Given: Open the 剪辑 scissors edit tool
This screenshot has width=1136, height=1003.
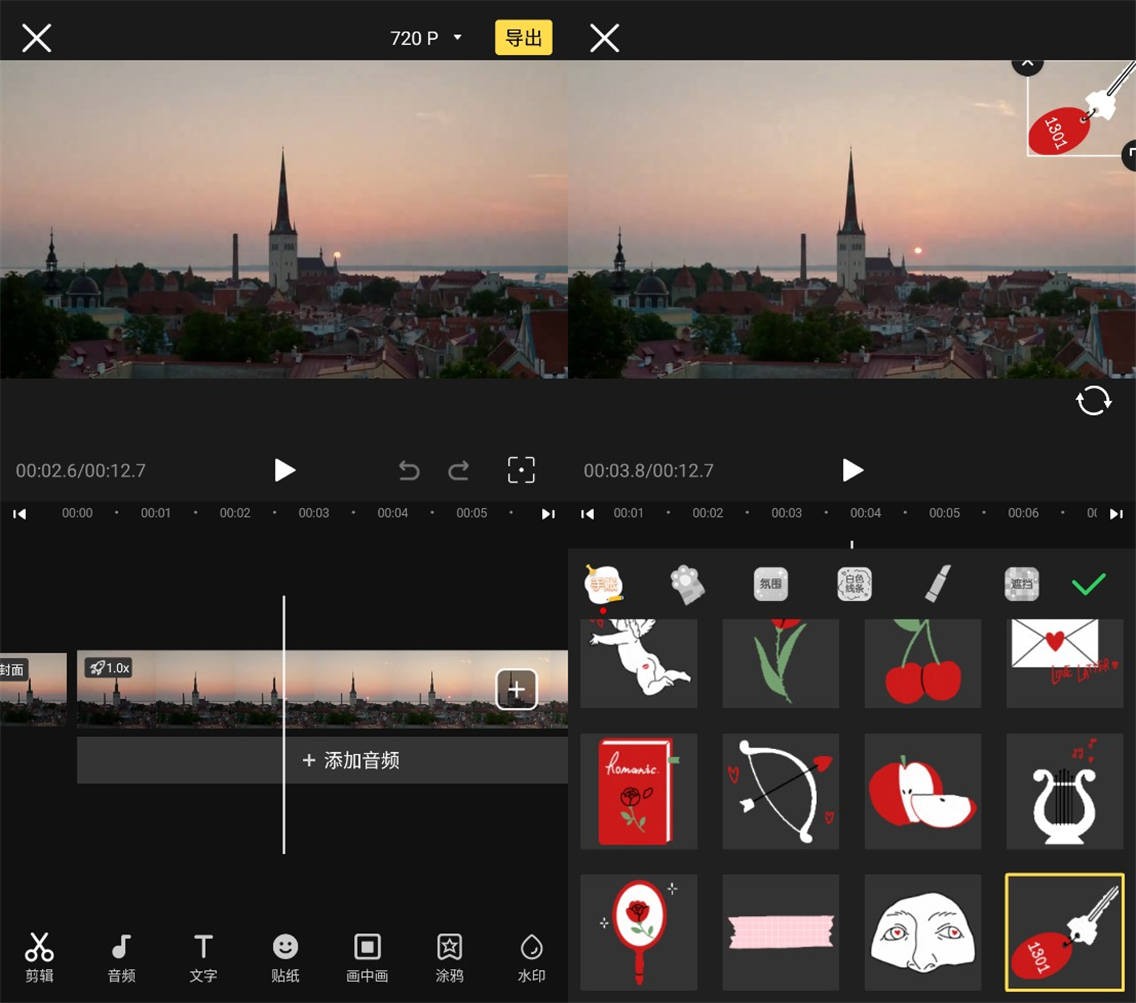Looking at the screenshot, I should coord(39,957).
